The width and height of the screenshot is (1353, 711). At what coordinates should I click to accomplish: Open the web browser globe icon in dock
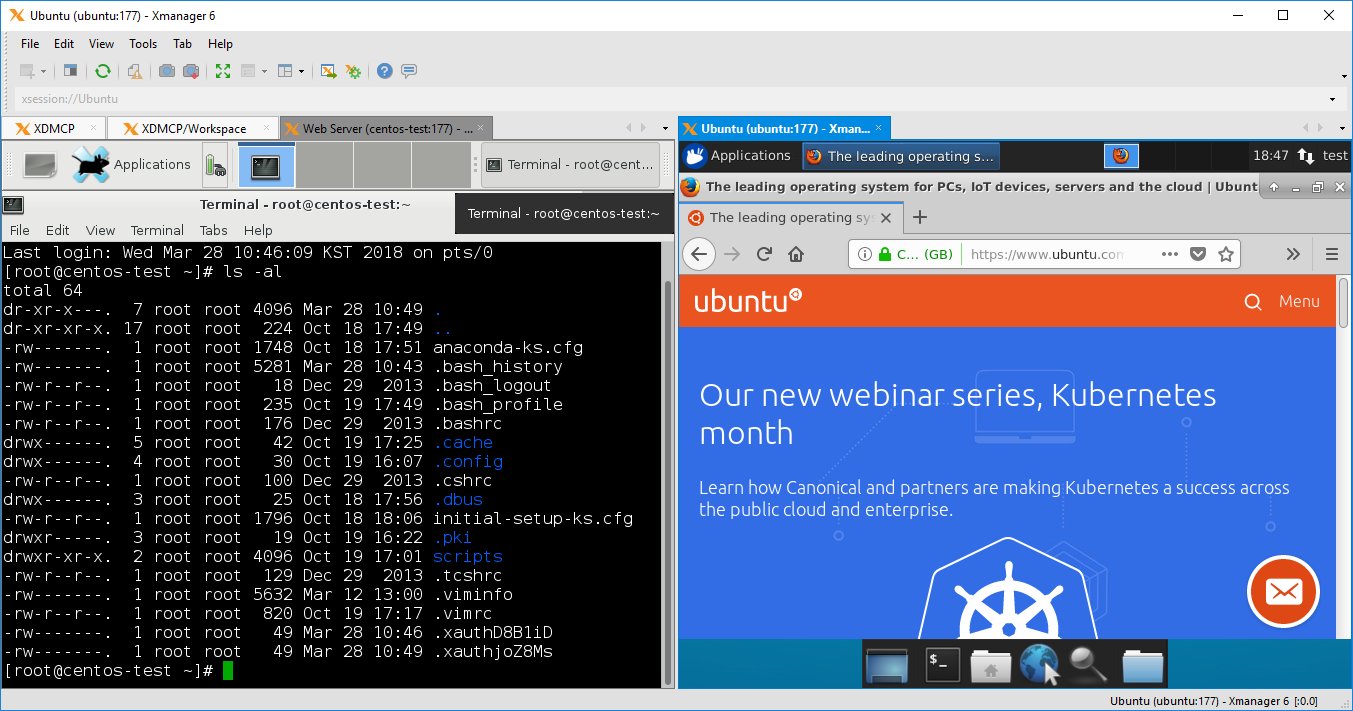click(x=1039, y=663)
